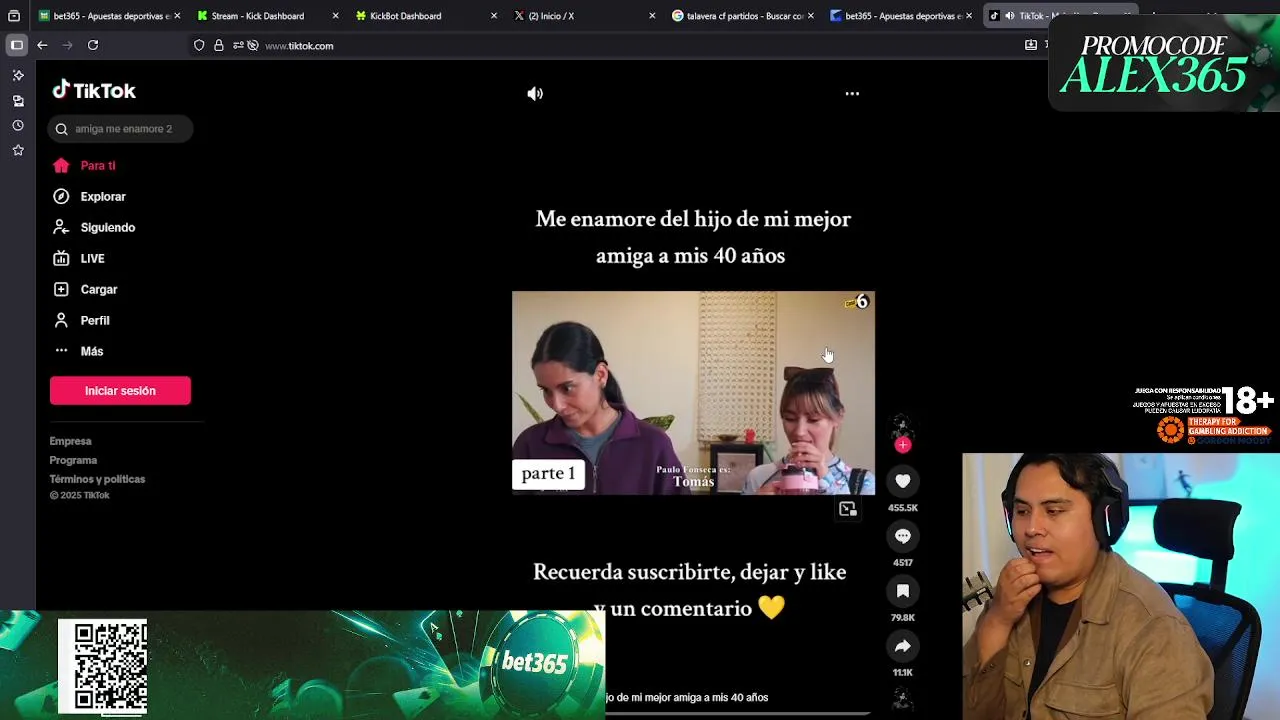Reload the TikTok page
This screenshot has height=720, width=1280.
[93, 45]
